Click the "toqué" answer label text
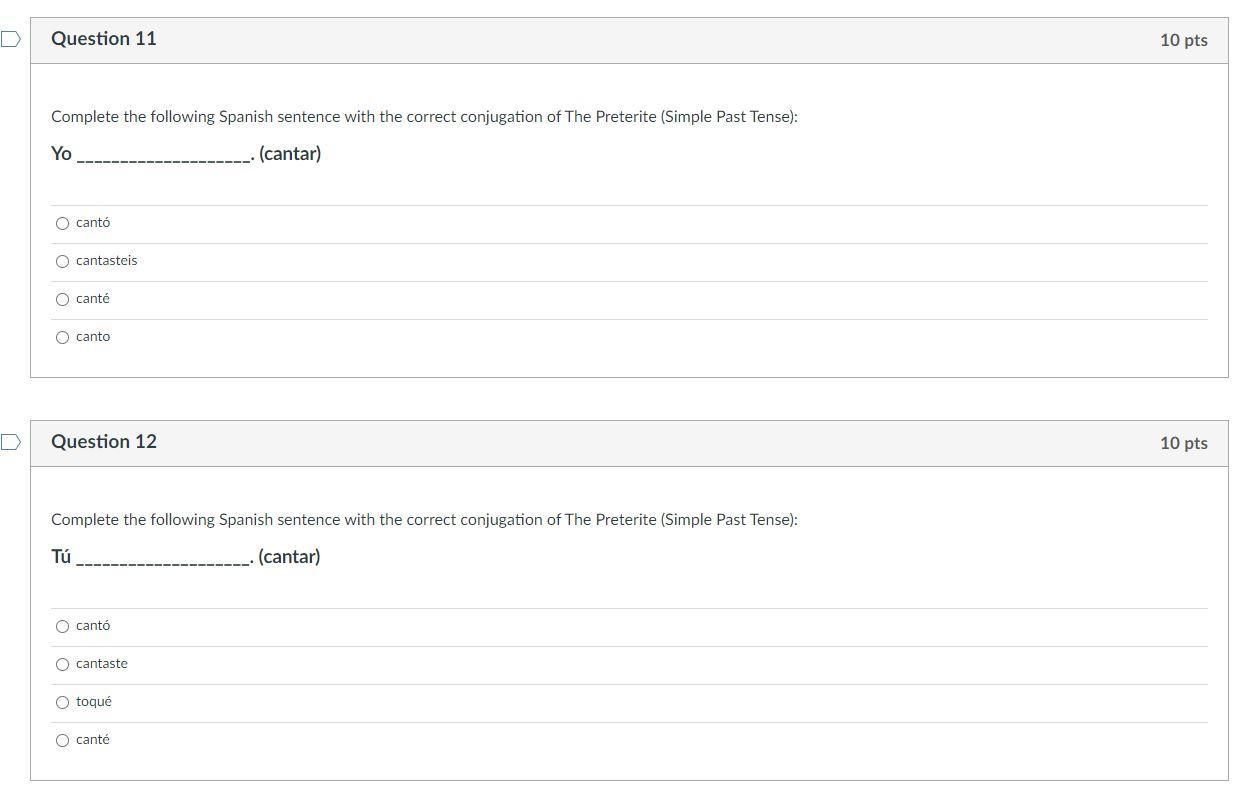 tap(94, 702)
